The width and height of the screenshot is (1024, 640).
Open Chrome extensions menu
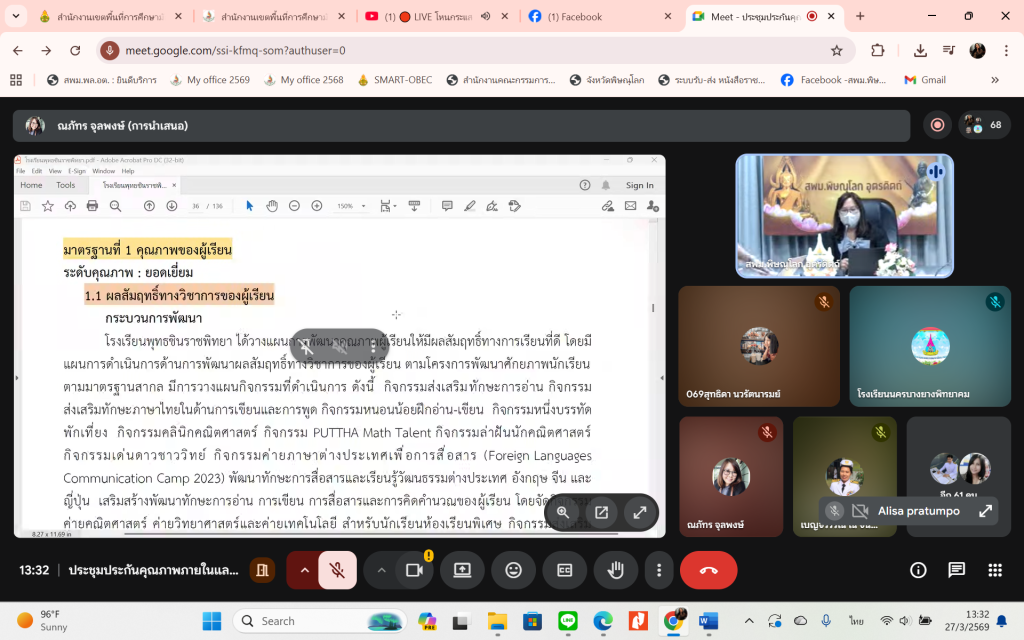878,50
